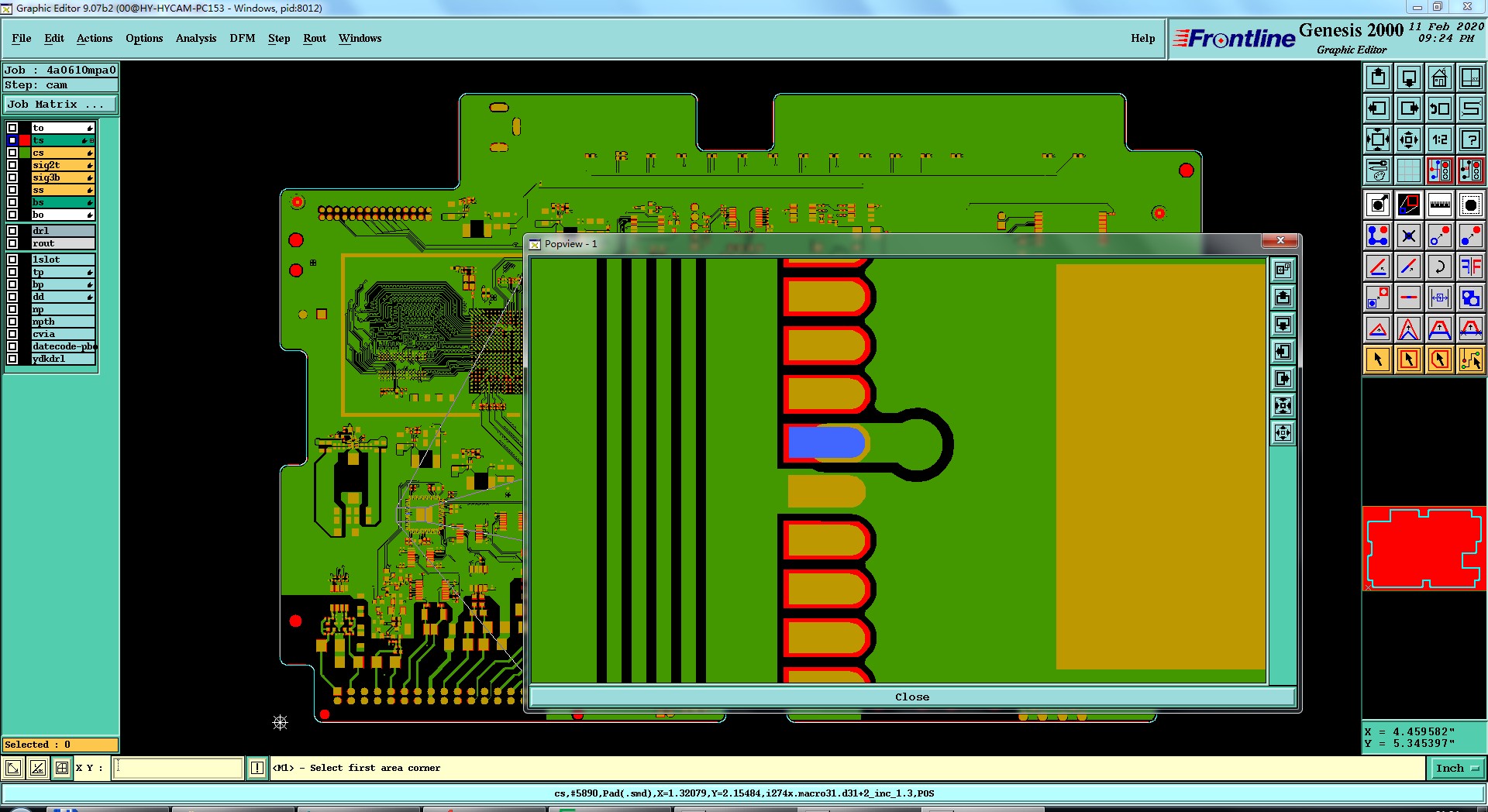Click the pan up view icon
This screenshot has height=812, width=1488.
point(1378,77)
